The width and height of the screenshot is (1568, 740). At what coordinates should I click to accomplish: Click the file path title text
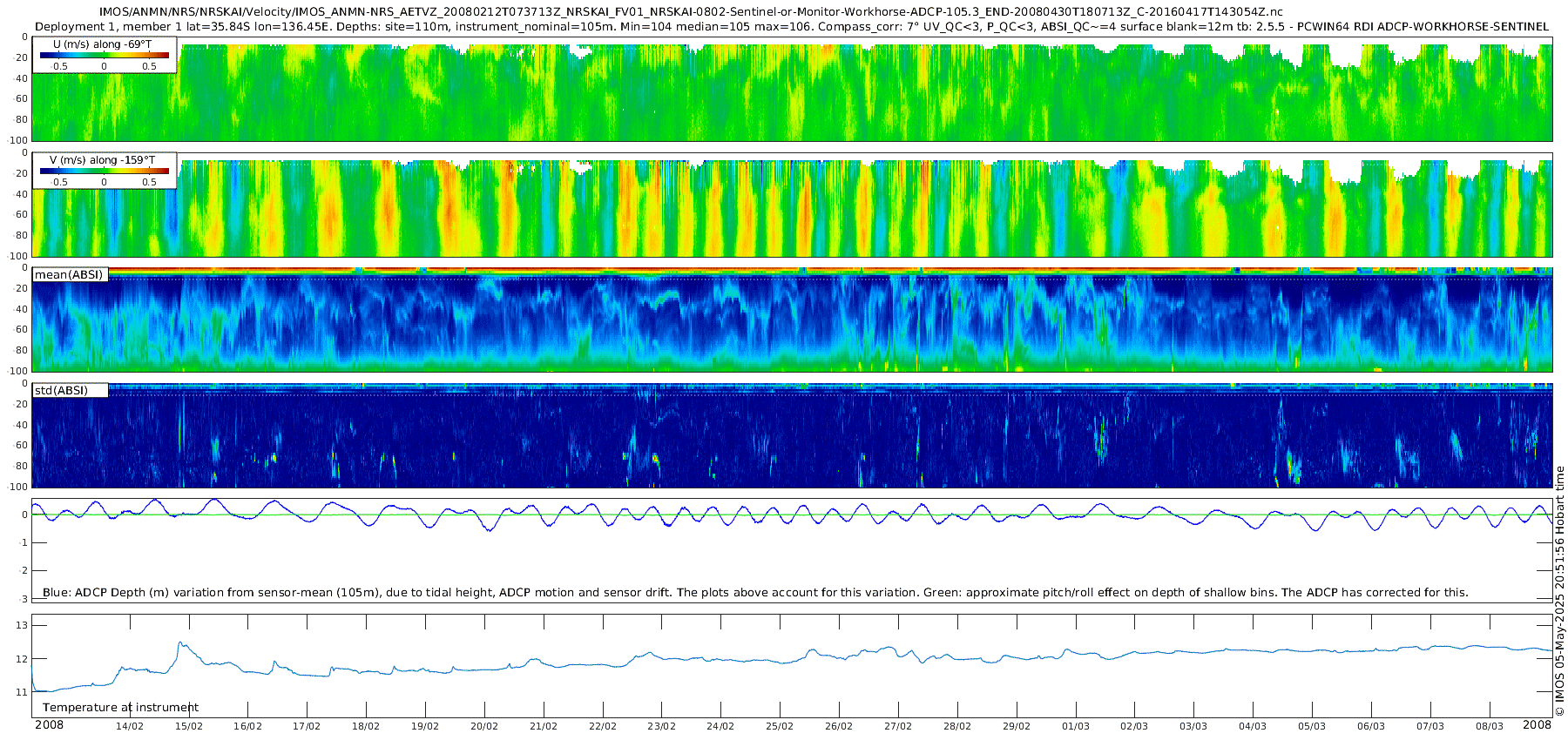(x=691, y=12)
